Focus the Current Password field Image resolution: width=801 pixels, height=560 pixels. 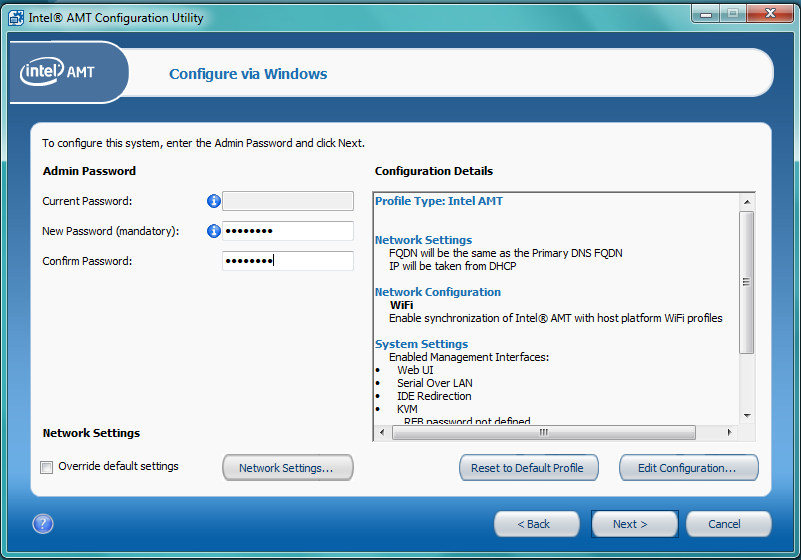coord(288,201)
